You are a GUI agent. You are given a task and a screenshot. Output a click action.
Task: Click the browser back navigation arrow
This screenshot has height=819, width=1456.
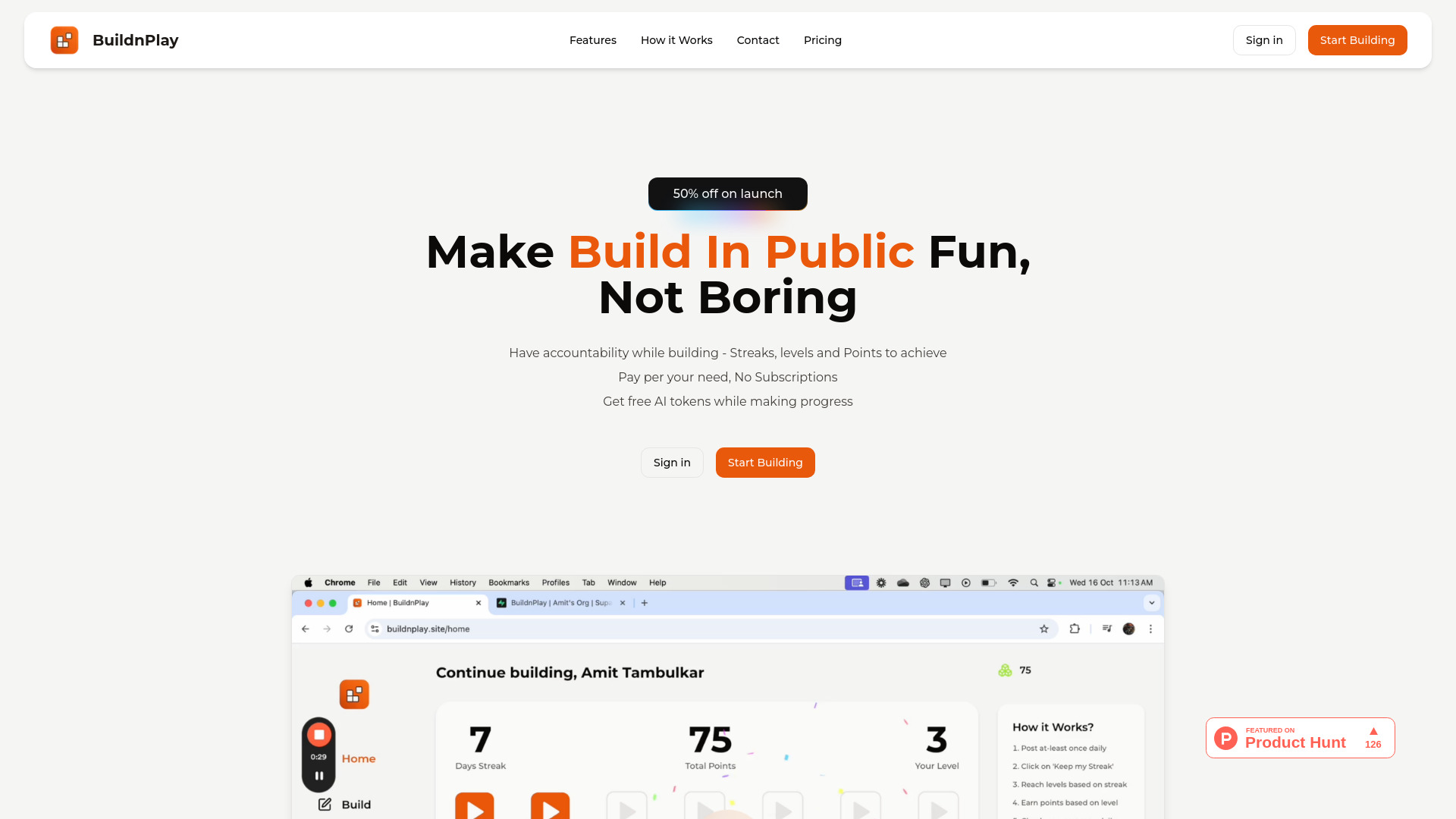click(306, 628)
